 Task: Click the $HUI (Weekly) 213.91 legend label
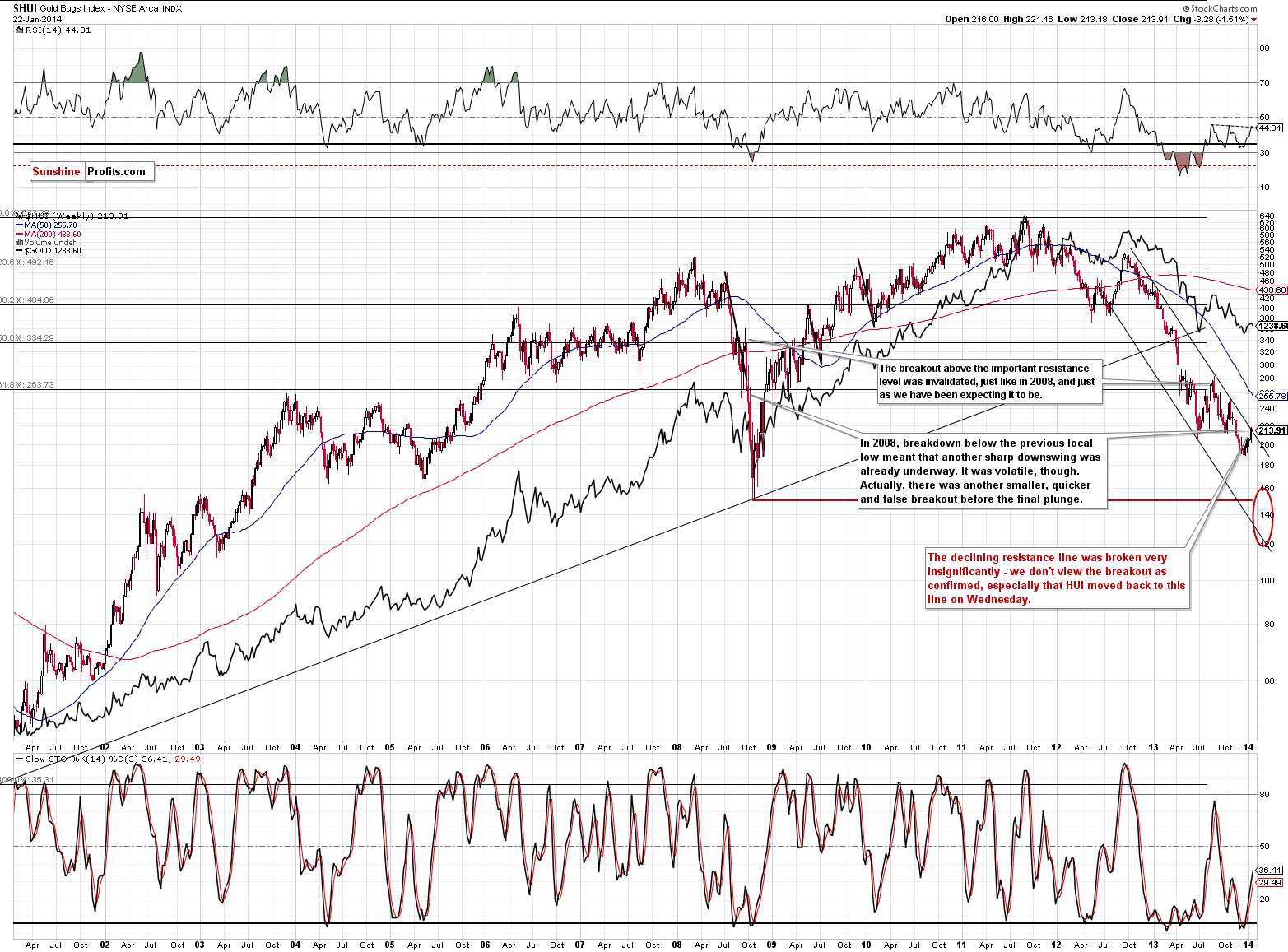pyautogui.click(x=76, y=216)
